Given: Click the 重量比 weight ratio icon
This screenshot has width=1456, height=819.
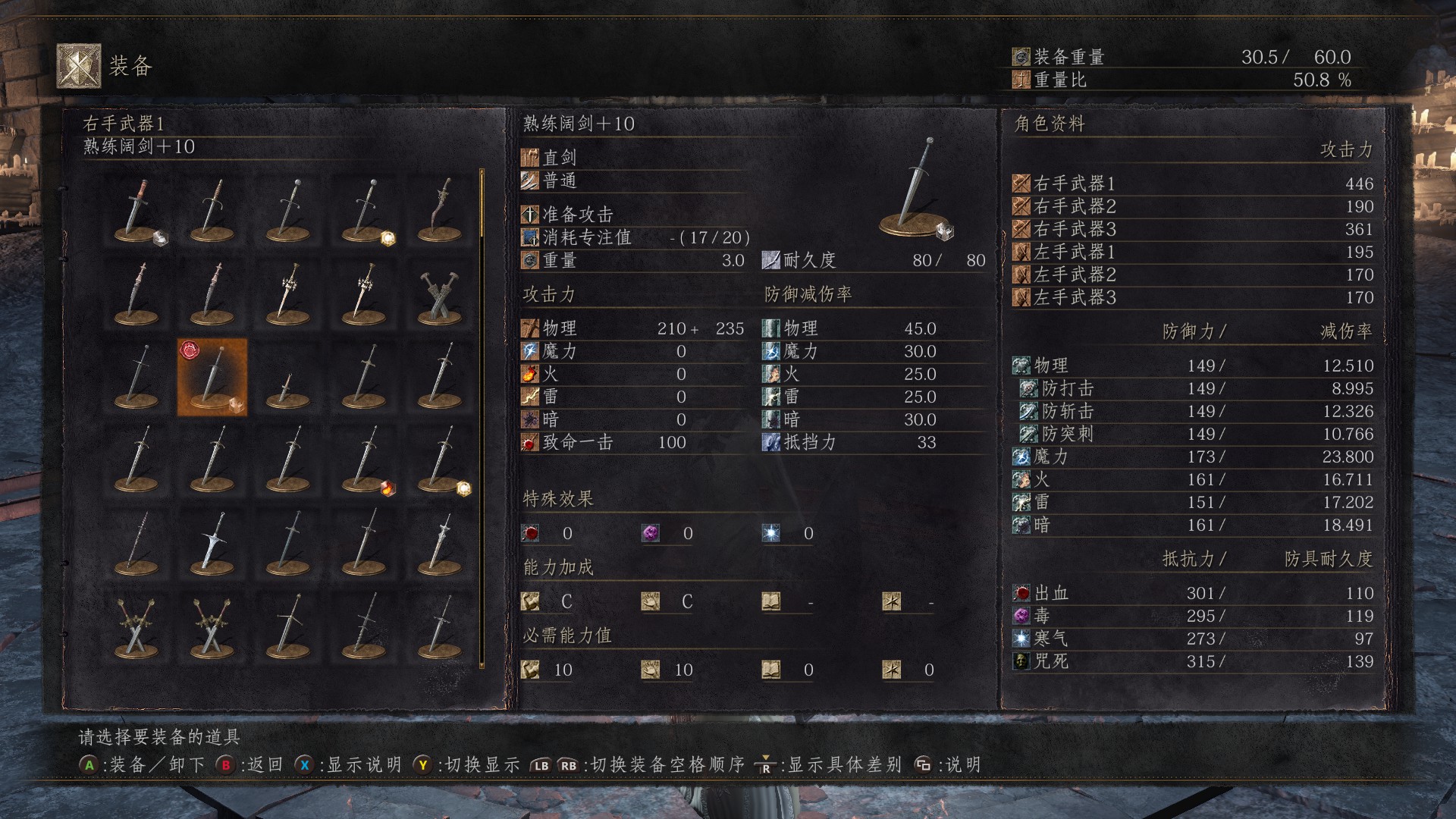Looking at the screenshot, I should (1021, 80).
